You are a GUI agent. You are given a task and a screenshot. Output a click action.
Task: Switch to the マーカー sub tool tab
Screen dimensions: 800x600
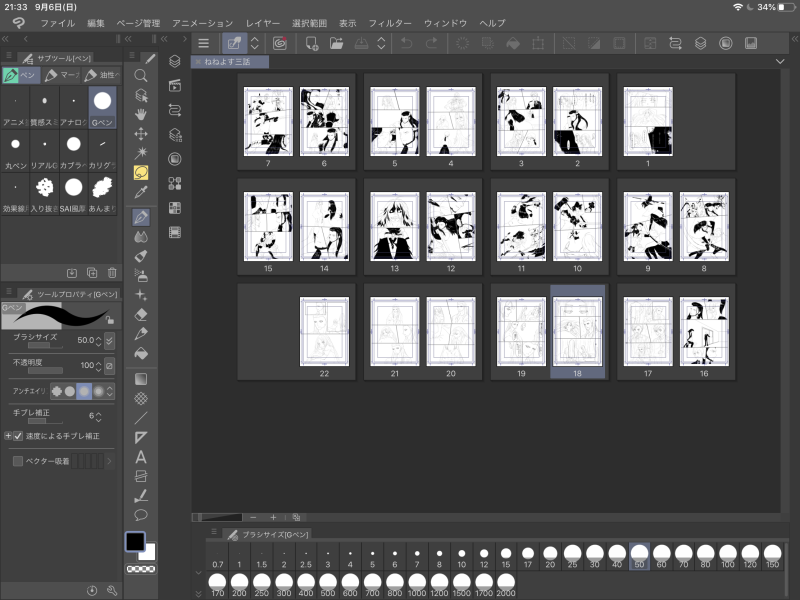click(59, 75)
